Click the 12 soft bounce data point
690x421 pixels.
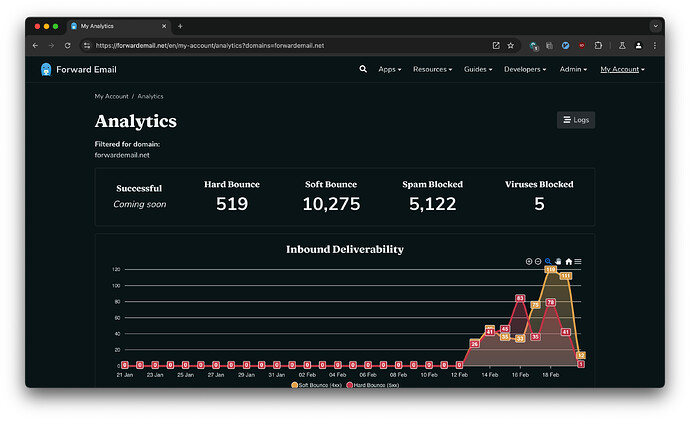[x=581, y=355]
